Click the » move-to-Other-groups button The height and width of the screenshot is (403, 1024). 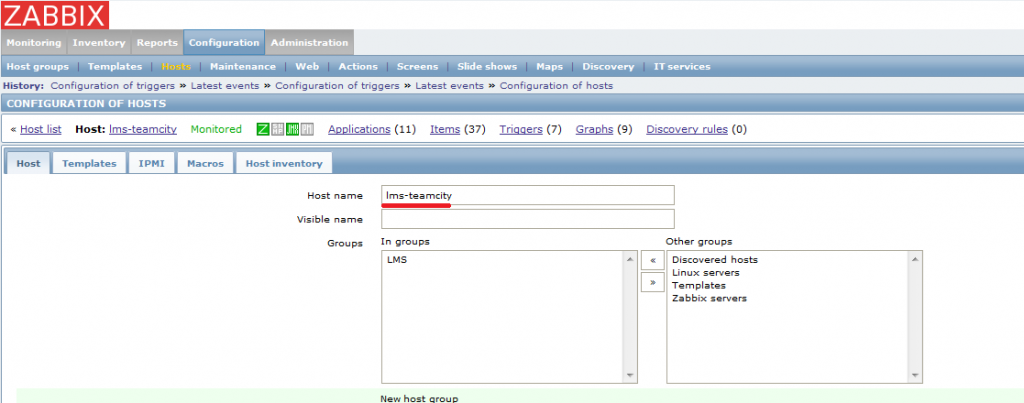coord(652,282)
